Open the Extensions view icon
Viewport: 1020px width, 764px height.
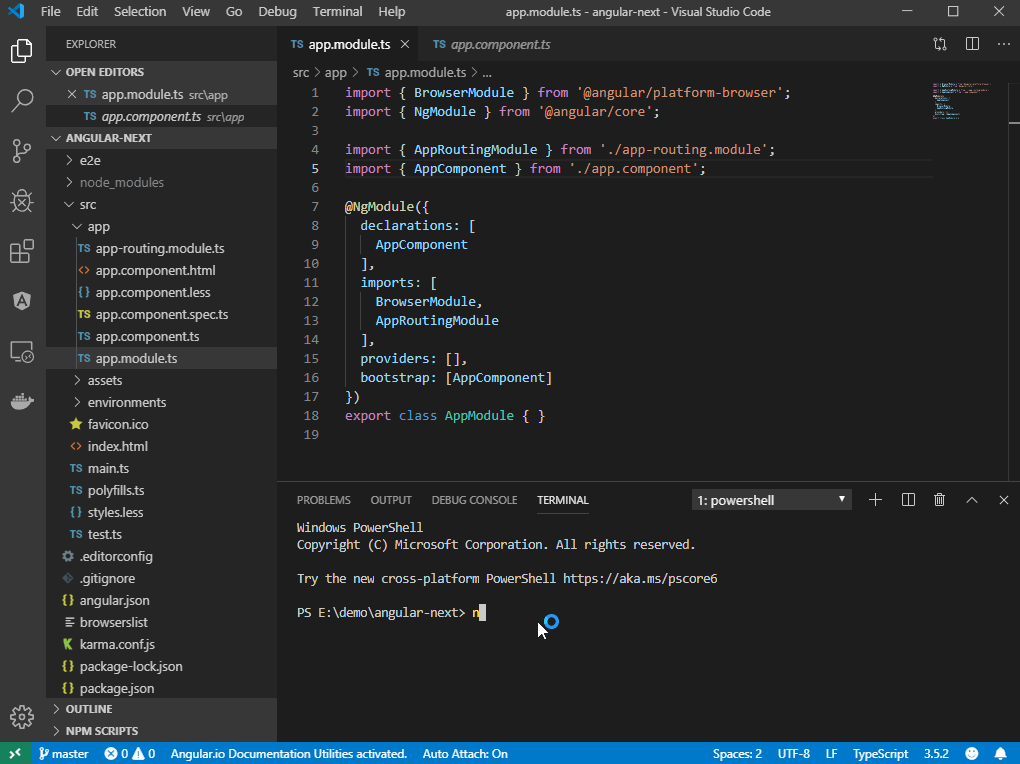tap(22, 251)
